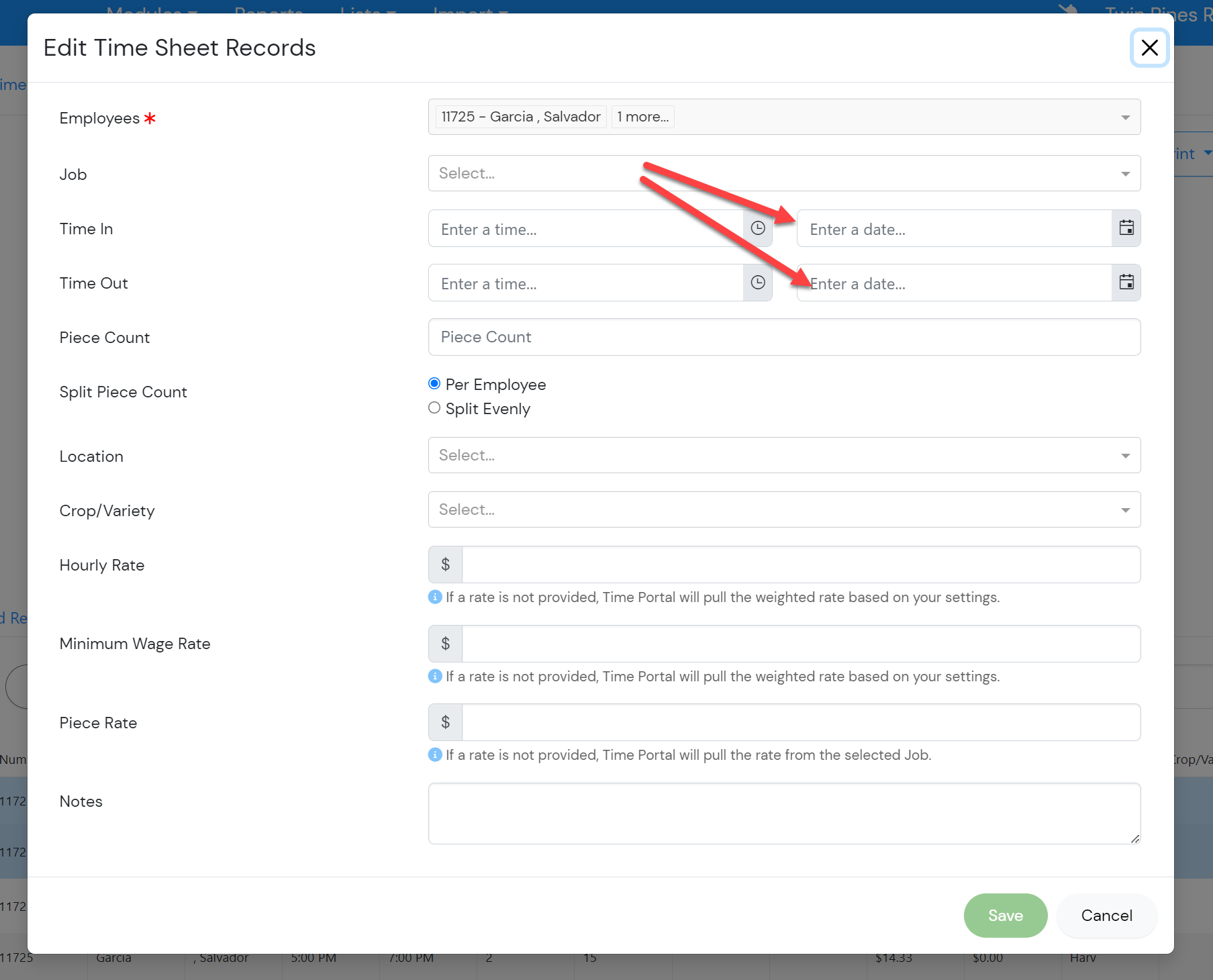Select the Split Evenly radio option
The image size is (1213, 980).
[x=434, y=408]
